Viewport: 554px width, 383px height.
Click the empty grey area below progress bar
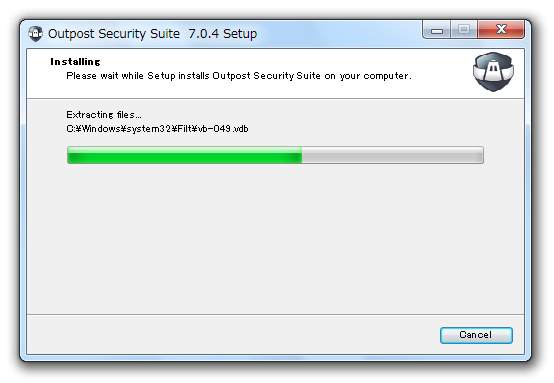coord(276,238)
